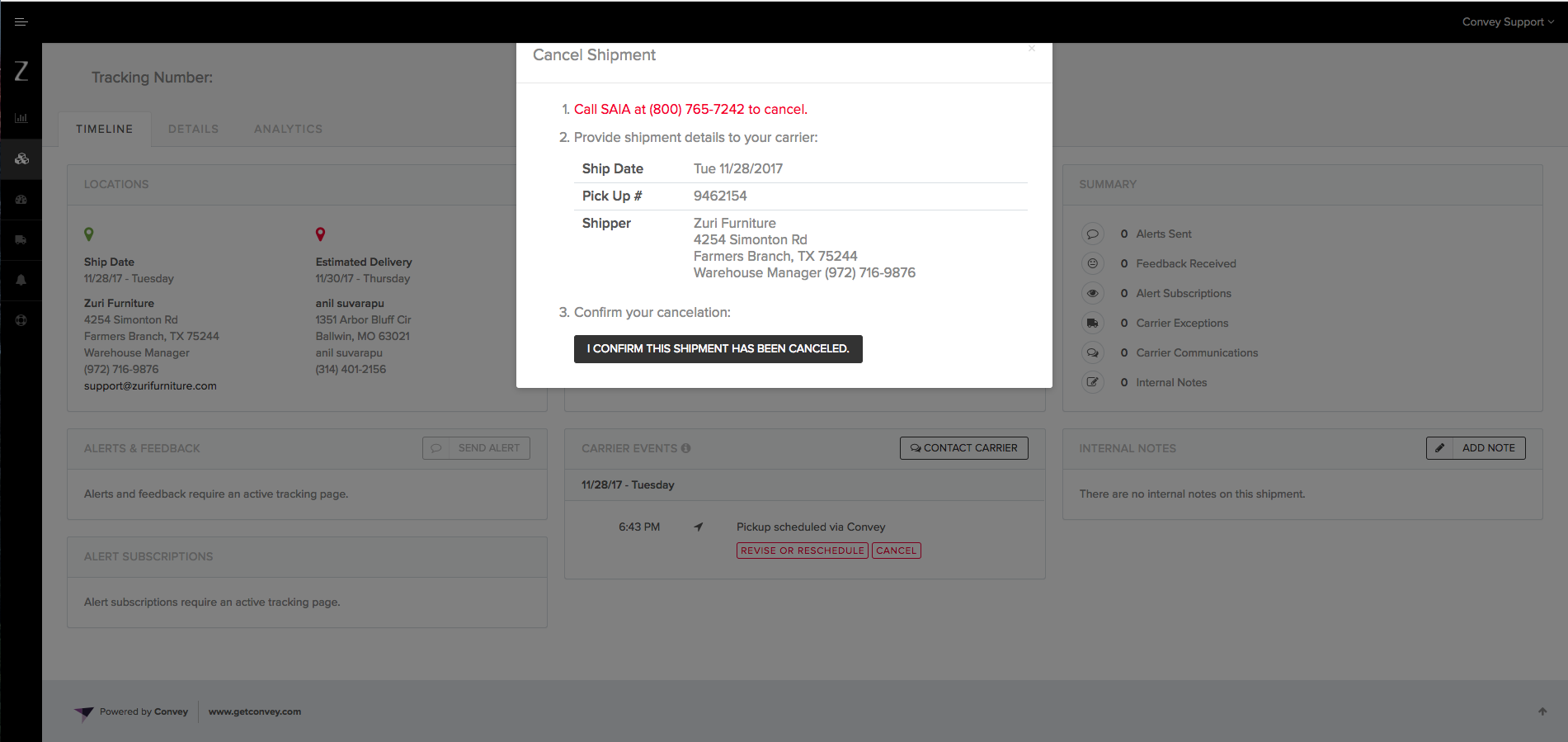Viewport: 1568px width, 742px height.
Task: Click the Convey logo in the footer
Action: pos(84,713)
